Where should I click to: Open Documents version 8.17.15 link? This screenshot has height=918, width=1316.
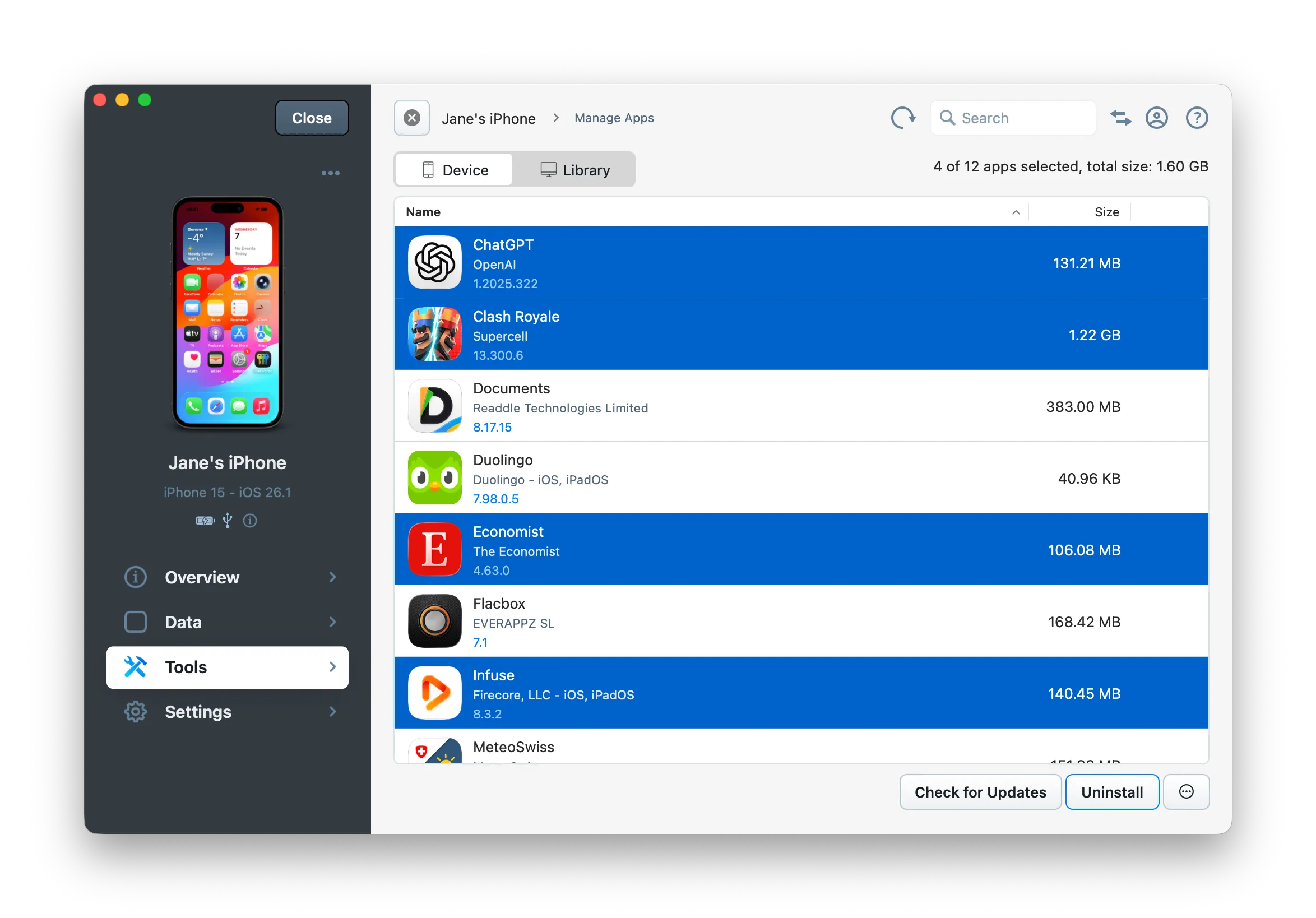point(493,427)
